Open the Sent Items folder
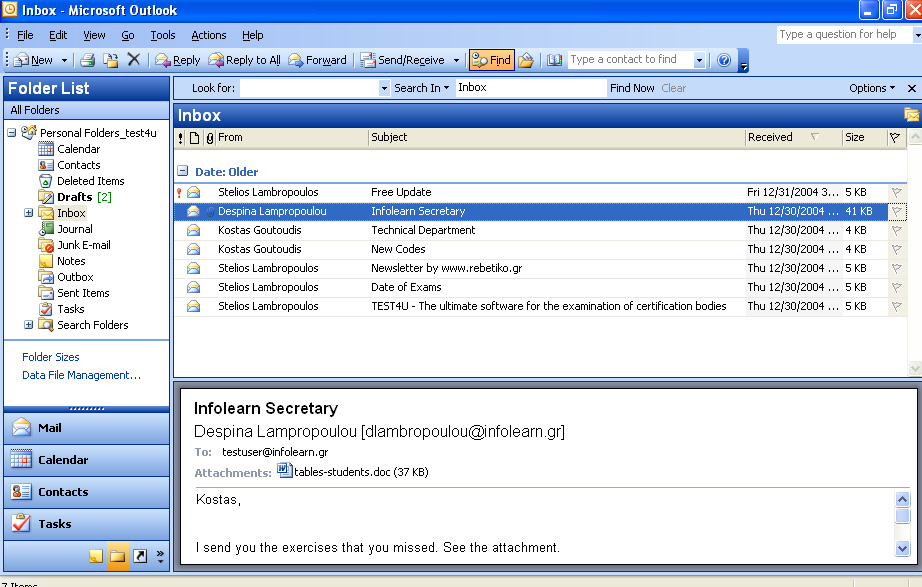Screen dimensions: 922x587 click(x=83, y=292)
